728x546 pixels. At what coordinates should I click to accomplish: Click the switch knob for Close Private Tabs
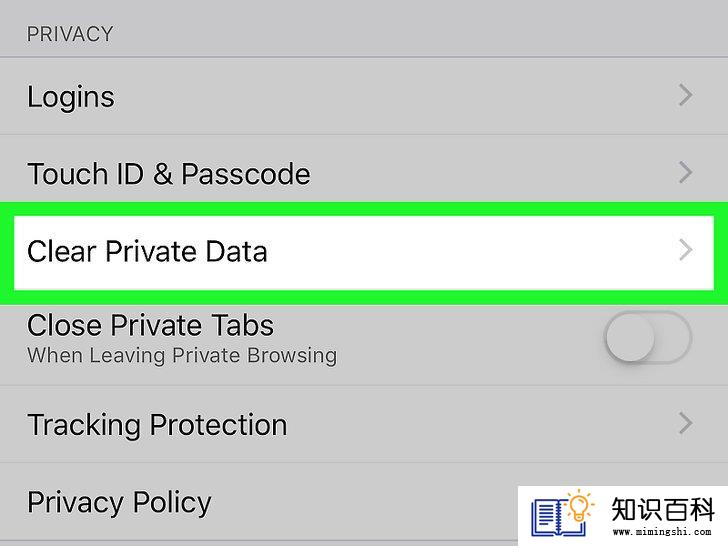[x=630, y=338]
